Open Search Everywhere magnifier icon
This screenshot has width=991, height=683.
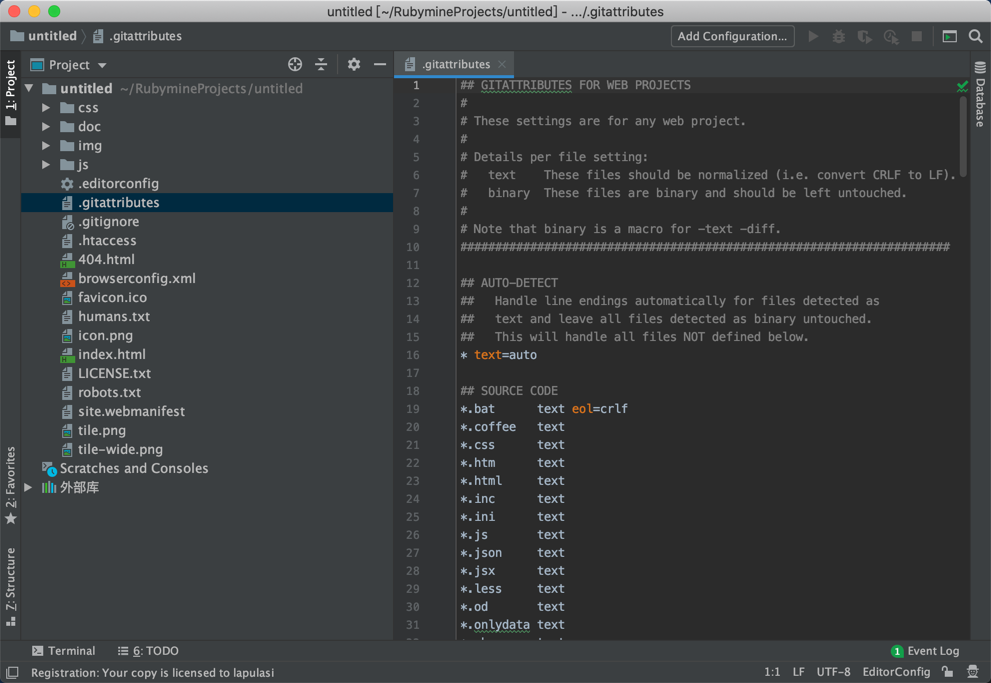(x=976, y=37)
